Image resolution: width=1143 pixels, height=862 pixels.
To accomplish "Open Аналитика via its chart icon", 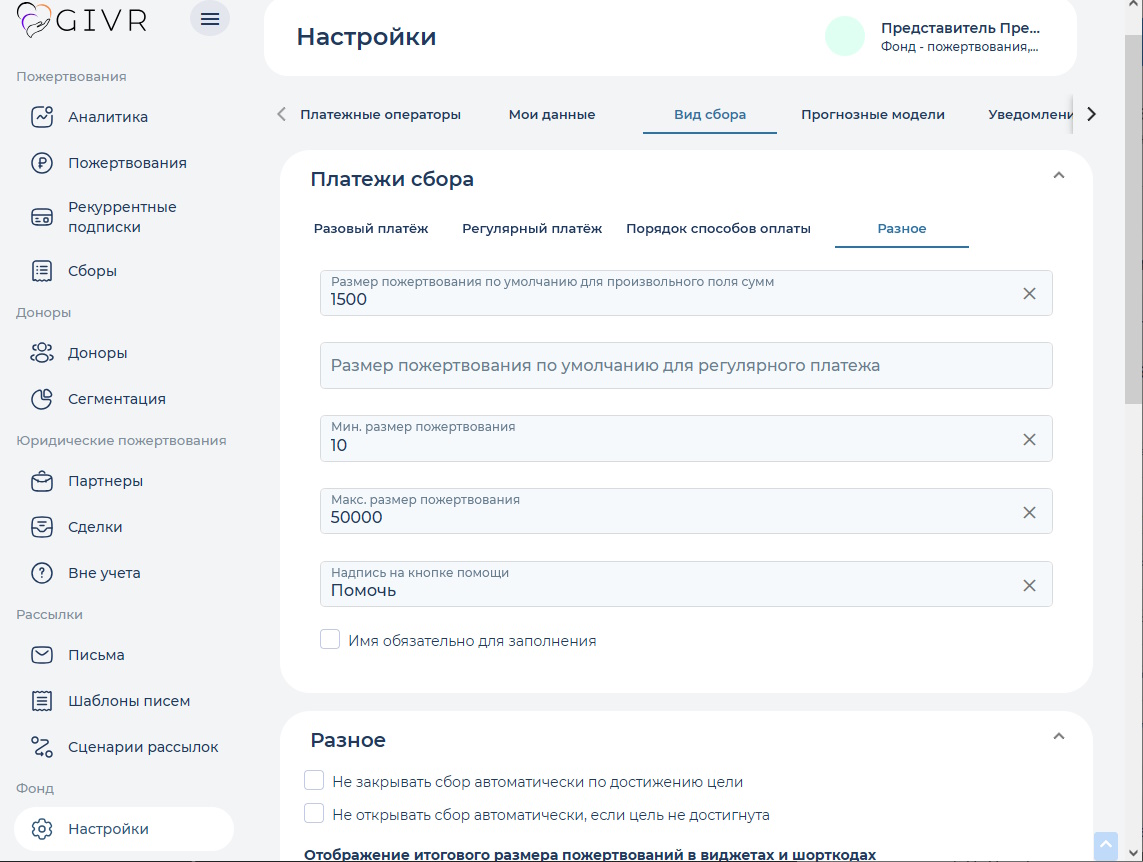I will [42, 117].
